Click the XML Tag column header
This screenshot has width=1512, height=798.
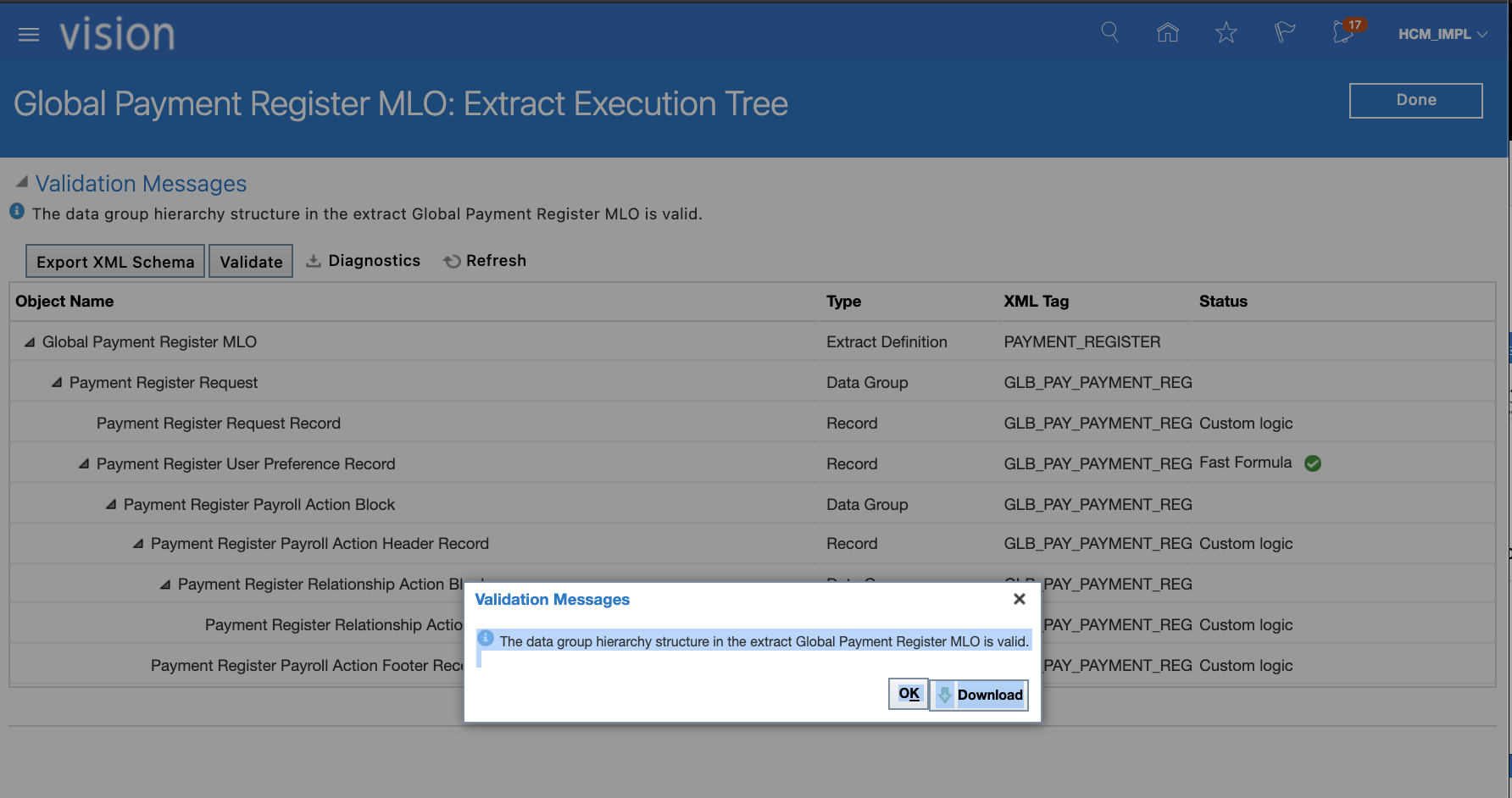point(1036,302)
